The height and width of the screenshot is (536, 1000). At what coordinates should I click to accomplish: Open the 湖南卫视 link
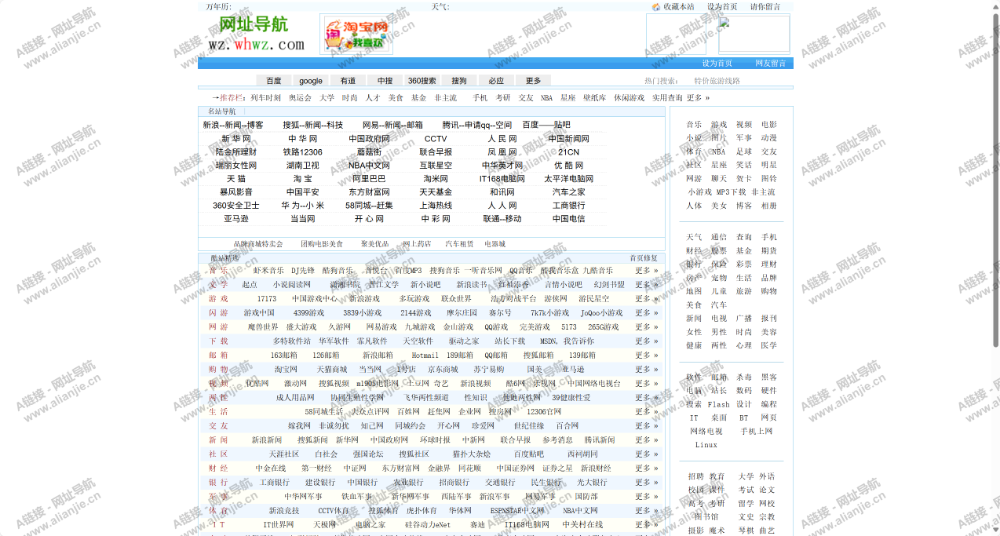point(303,165)
